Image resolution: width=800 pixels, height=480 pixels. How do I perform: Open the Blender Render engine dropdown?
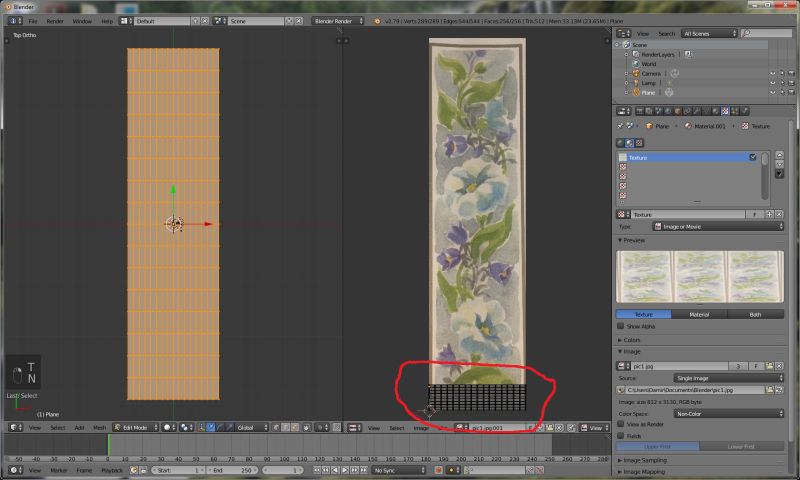[x=338, y=21]
